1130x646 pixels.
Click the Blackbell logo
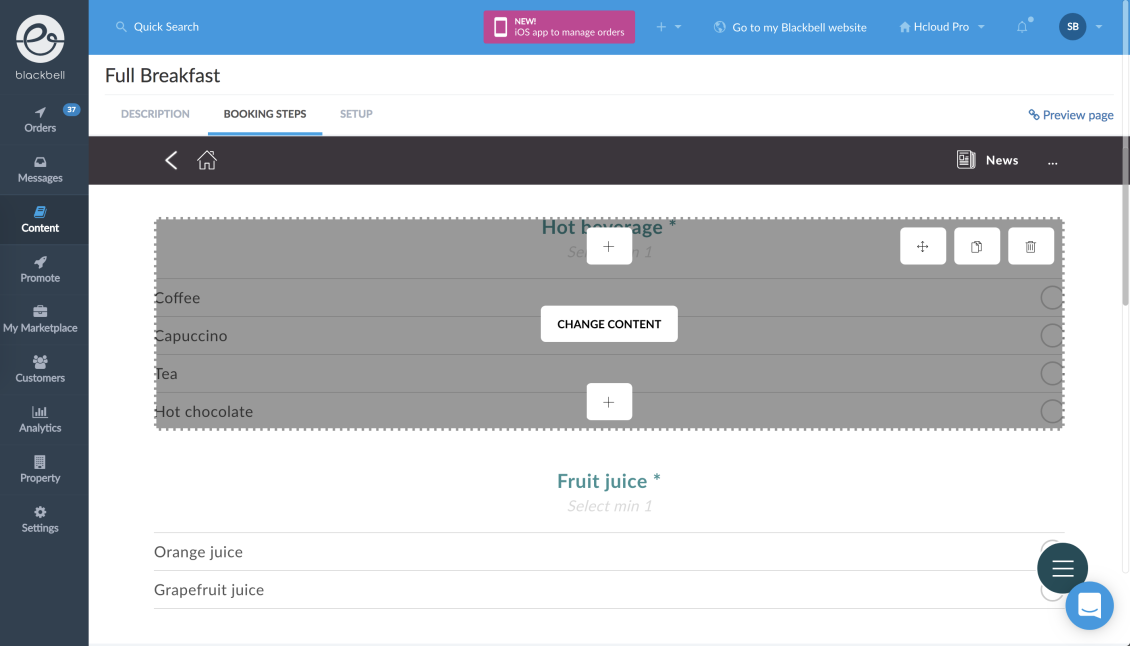40,48
